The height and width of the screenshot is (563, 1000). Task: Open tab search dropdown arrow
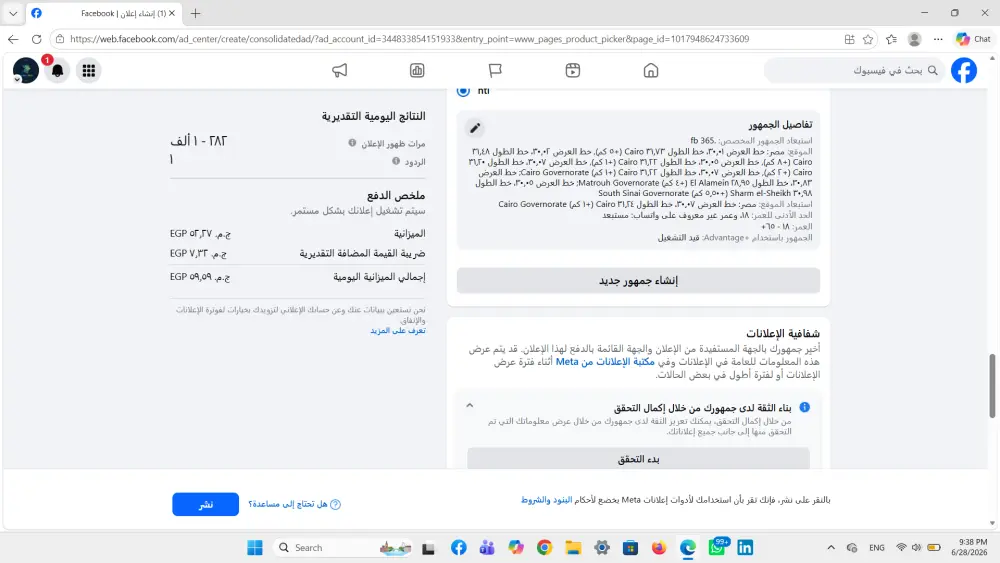(13, 13)
